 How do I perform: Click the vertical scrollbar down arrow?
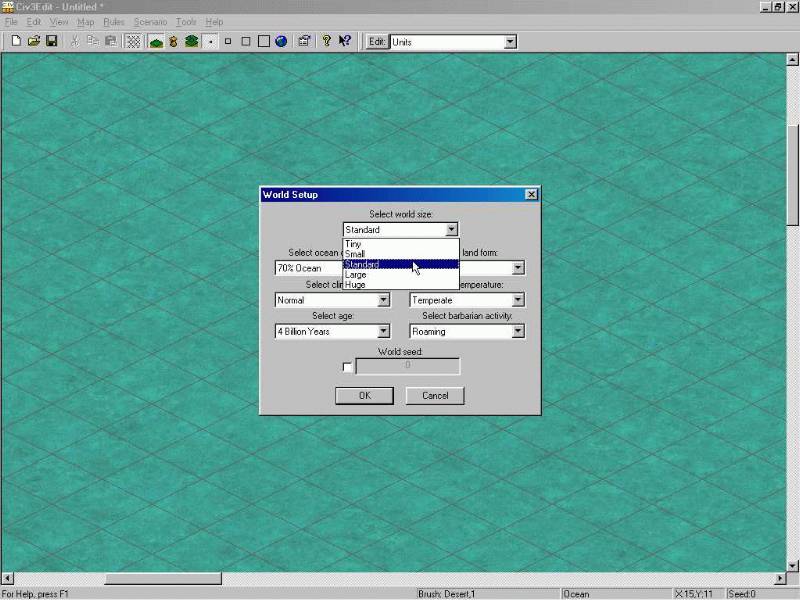(792, 565)
